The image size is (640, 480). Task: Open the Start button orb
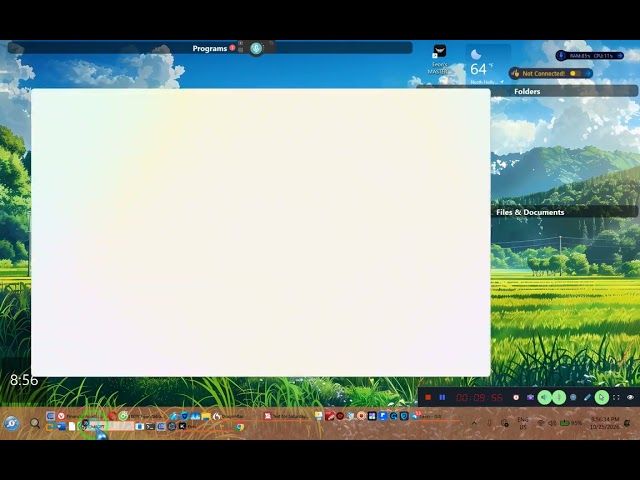[x=12, y=423]
